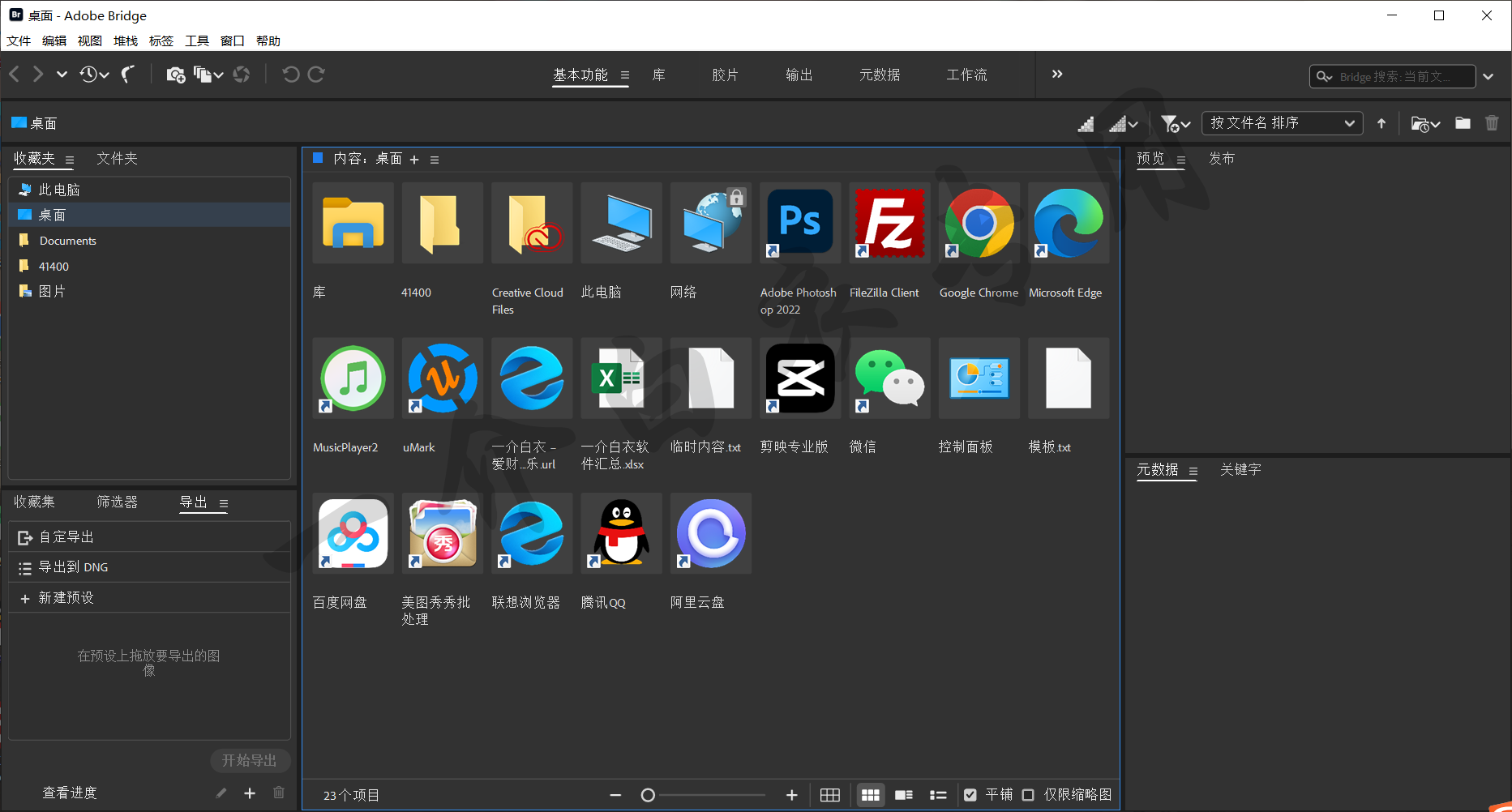Screen dimensions: 1512x812
Task: Open the 导出 panel menu icon
Action: (224, 504)
